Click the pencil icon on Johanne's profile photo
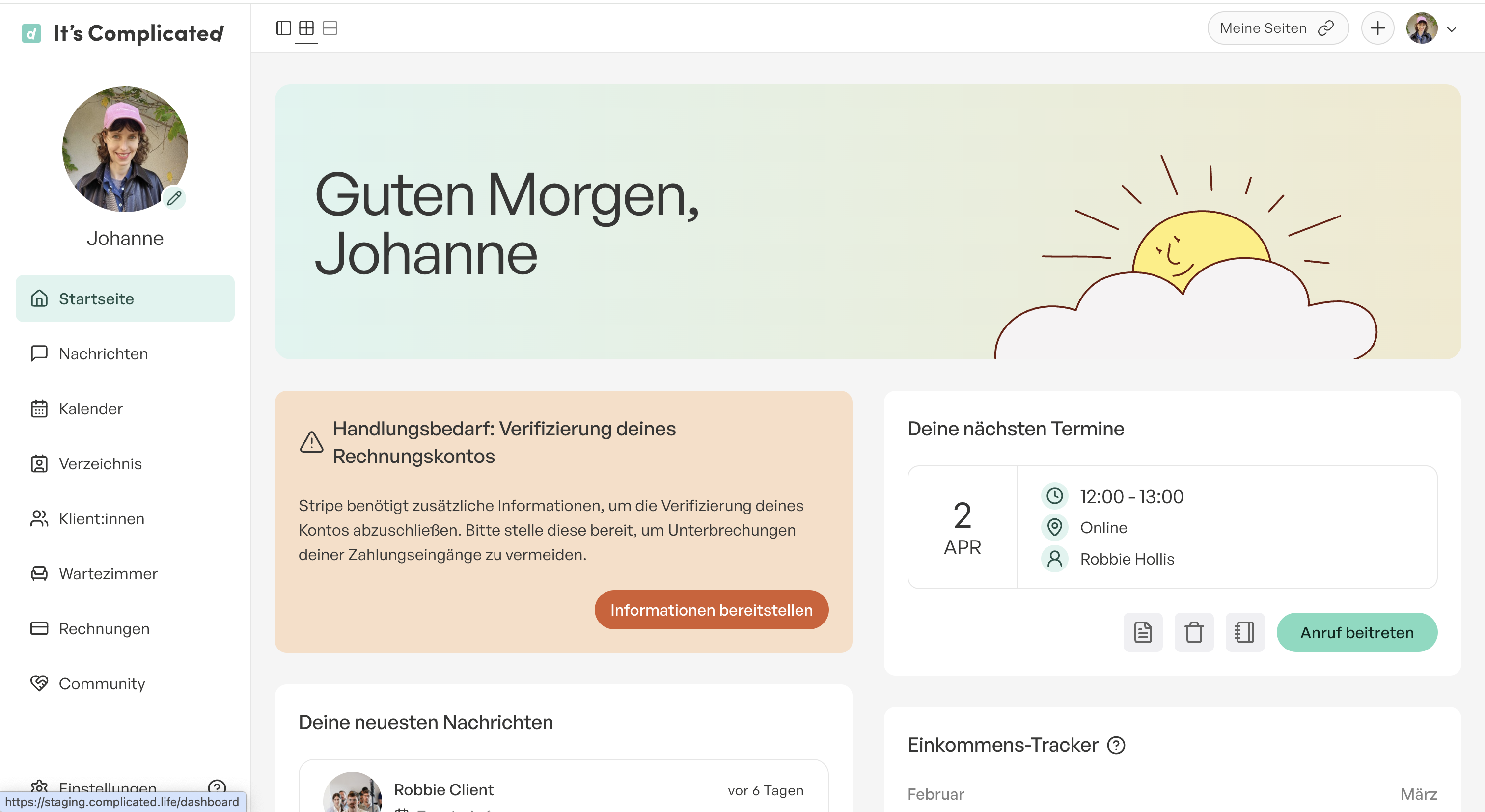This screenshot has width=1485, height=812. coord(175,198)
